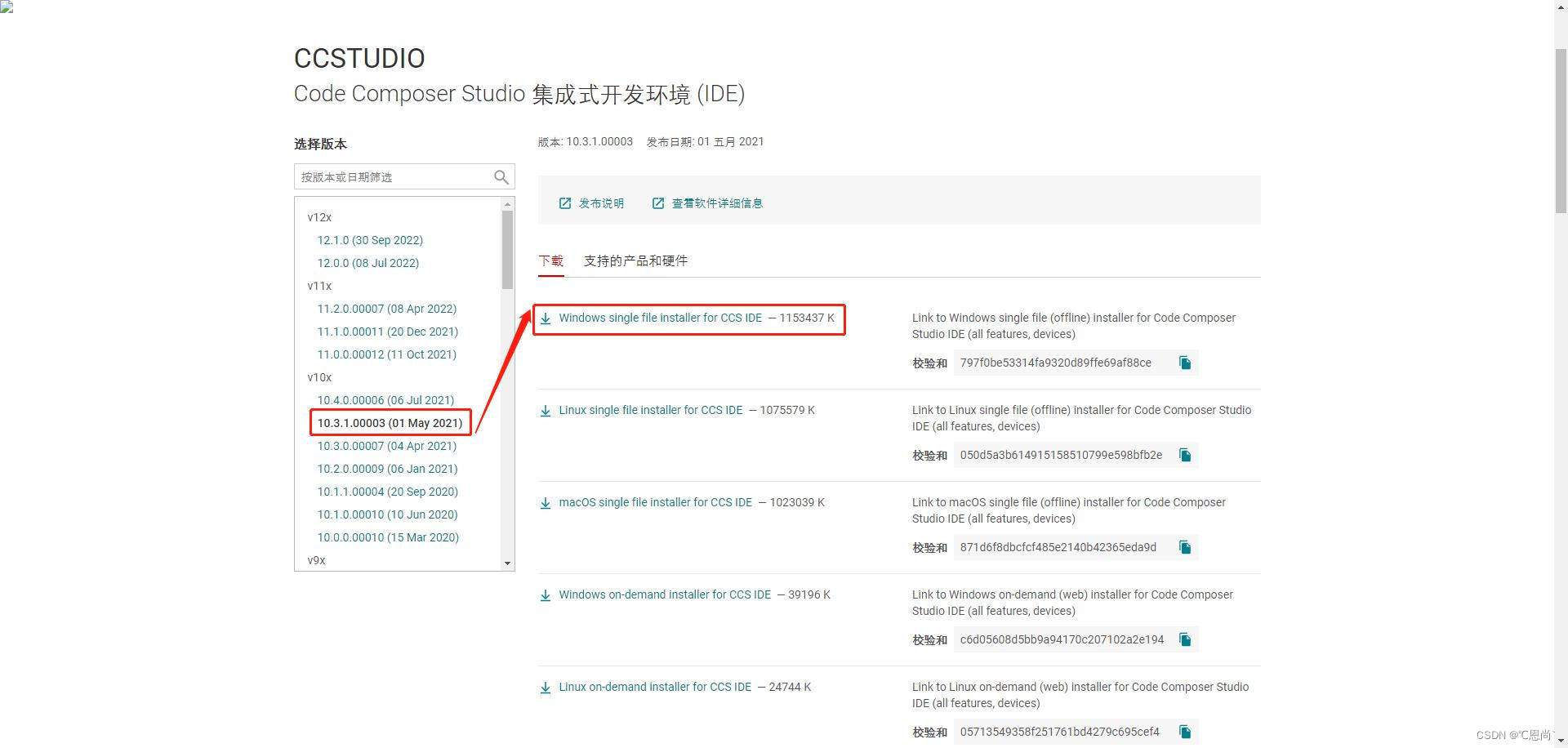The width and height of the screenshot is (1568, 748).
Task: Select version 10.3.0.00007 (04 Apr 2021)
Action: coord(387,446)
